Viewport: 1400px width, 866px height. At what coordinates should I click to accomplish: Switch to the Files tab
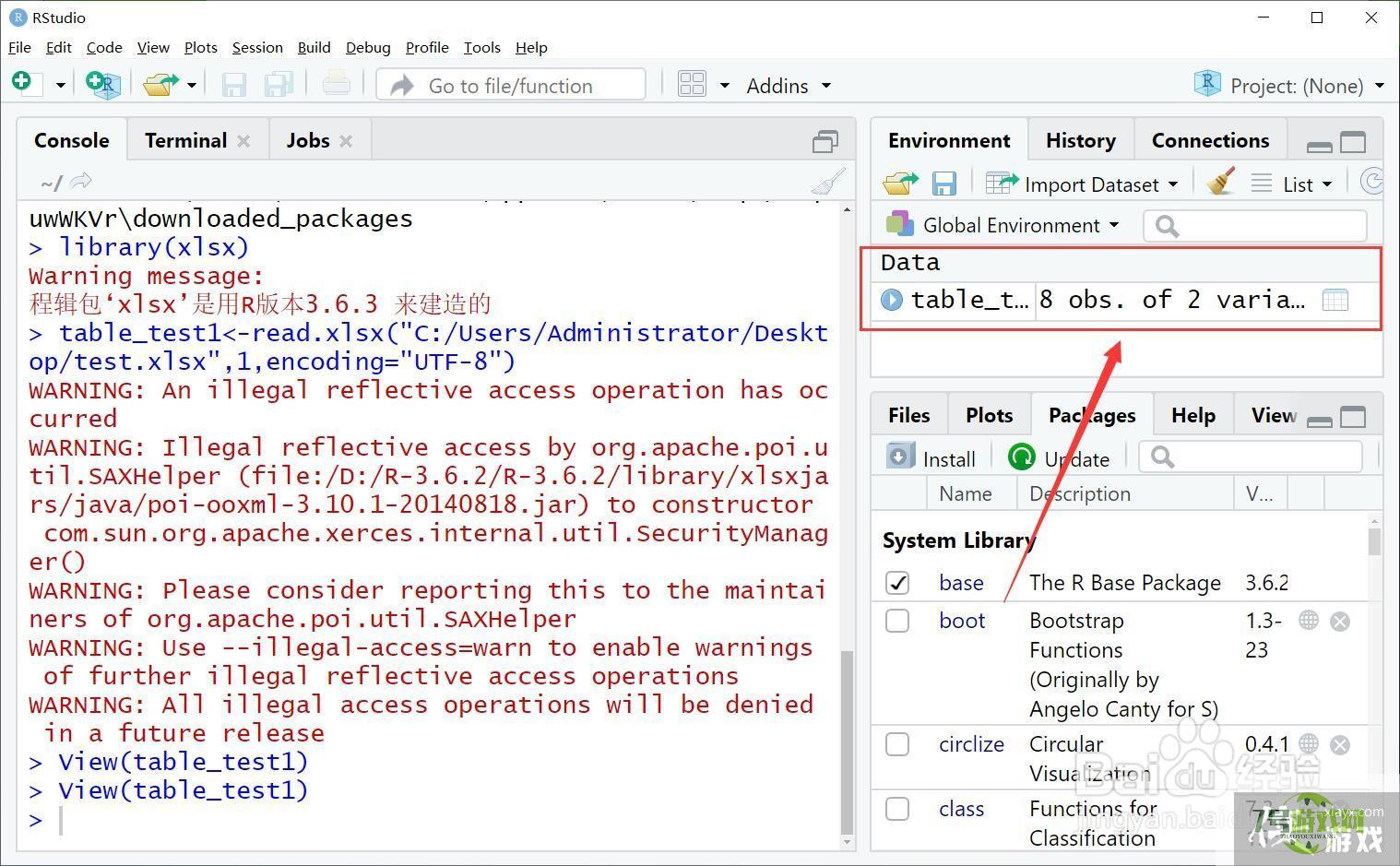tap(908, 415)
